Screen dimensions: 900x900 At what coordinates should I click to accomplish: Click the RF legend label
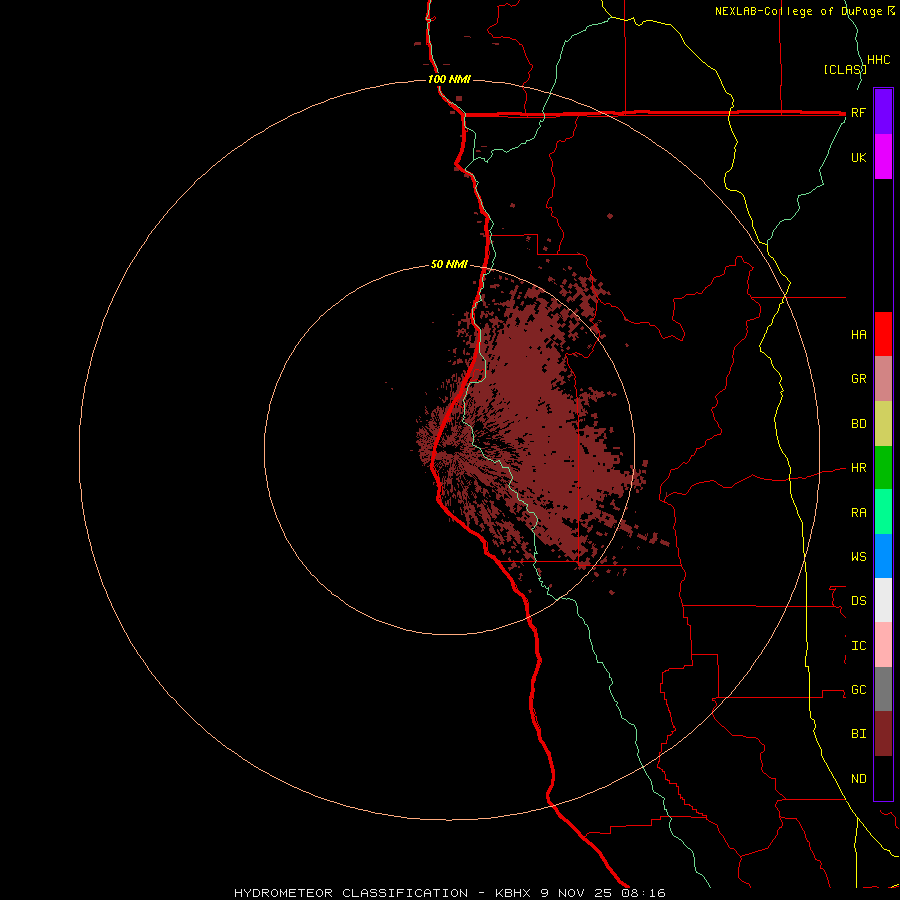coord(858,112)
